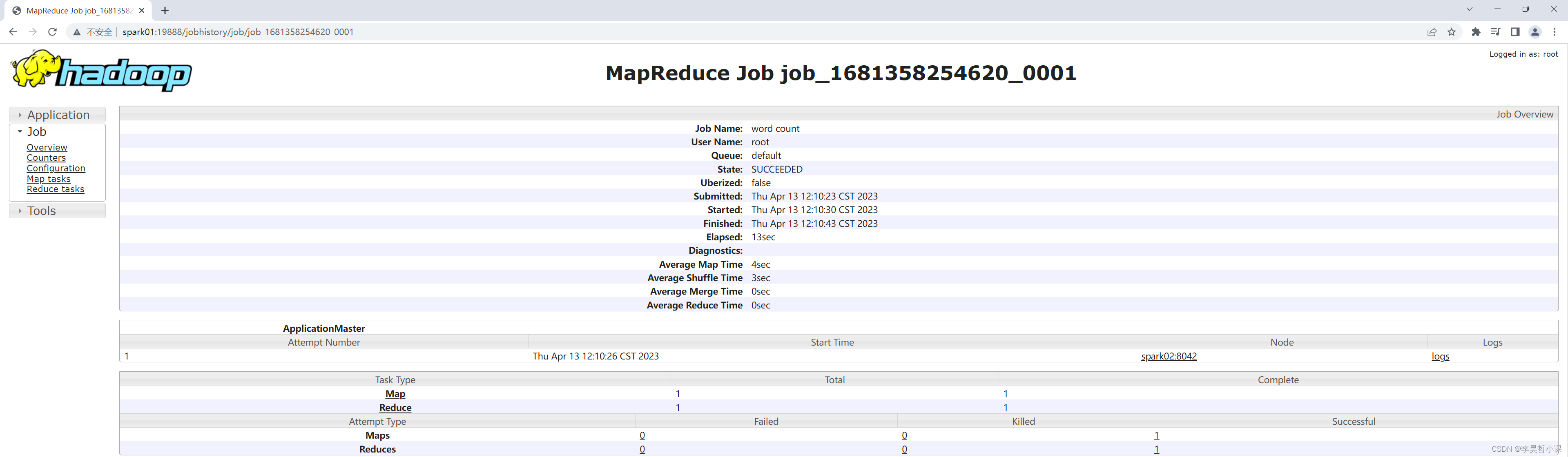Click the Start Time column header
The width and height of the screenshot is (1568, 457).
click(832, 342)
